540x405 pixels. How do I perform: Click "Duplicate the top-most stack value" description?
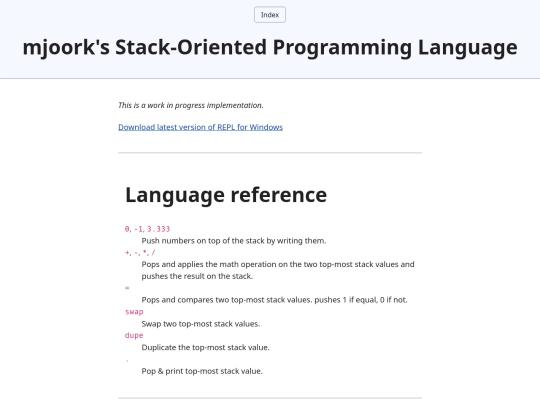[x=206, y=347]
